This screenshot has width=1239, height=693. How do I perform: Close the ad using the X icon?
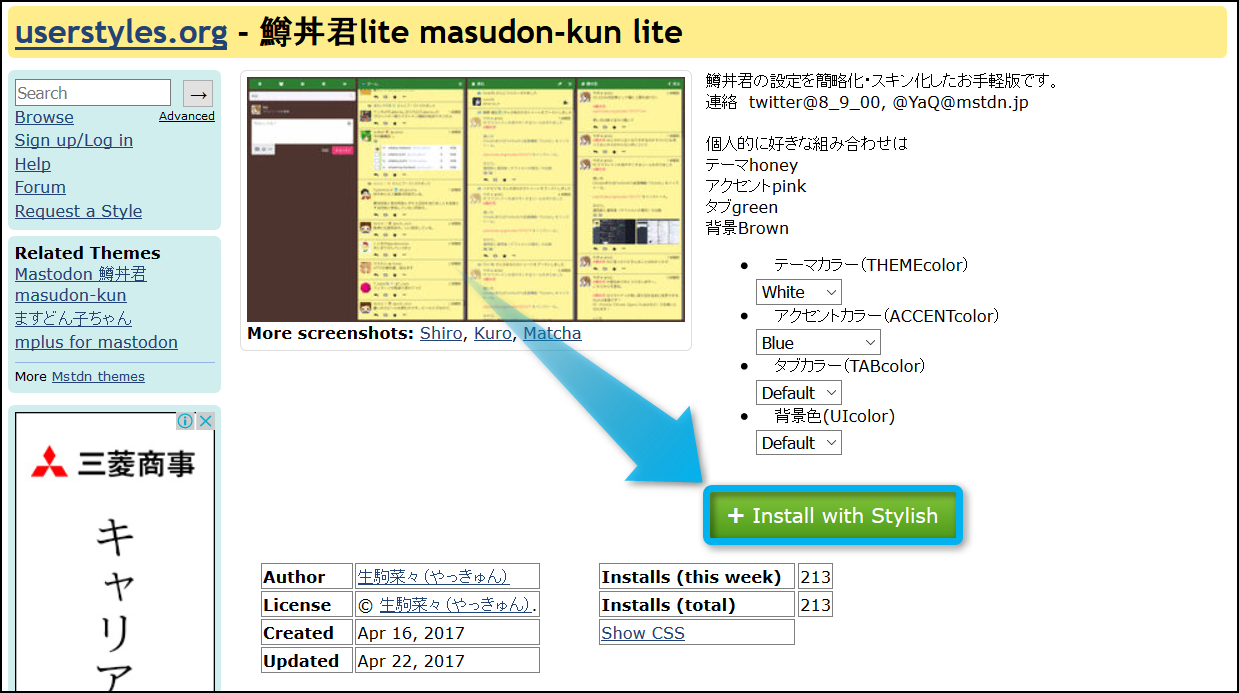[205, 421]
